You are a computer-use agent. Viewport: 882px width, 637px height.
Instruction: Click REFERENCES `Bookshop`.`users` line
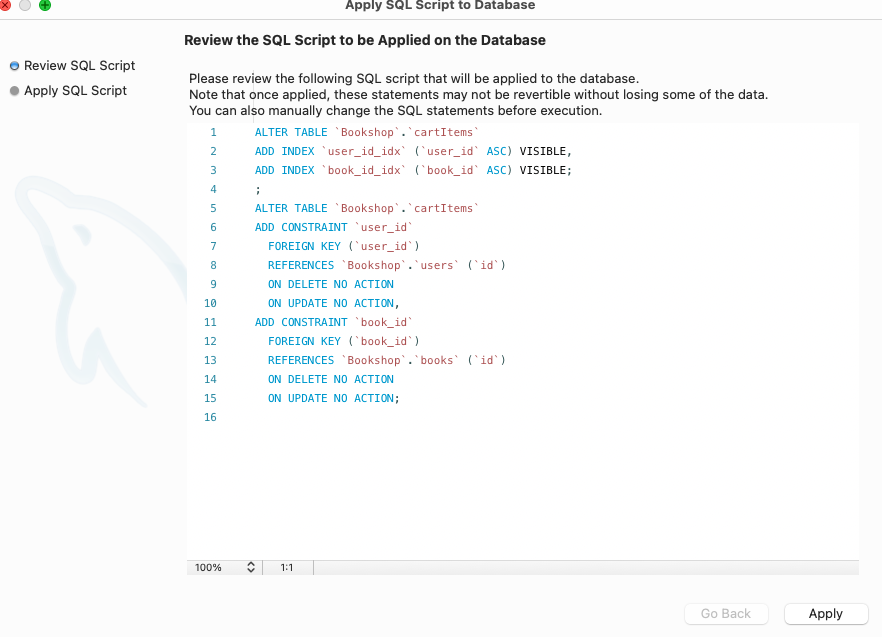coord(387,266)
